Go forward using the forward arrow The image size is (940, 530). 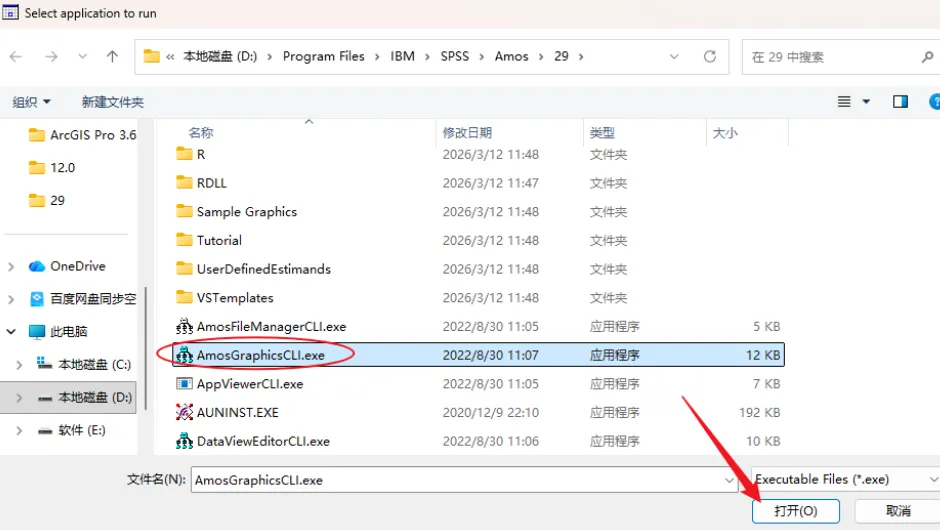pyautogui.click(x=52, y=56)
